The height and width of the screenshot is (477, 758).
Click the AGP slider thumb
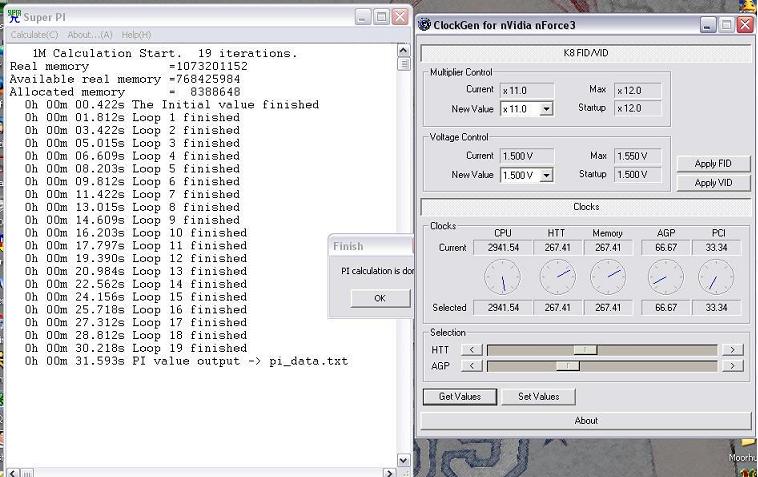(568, 366)
